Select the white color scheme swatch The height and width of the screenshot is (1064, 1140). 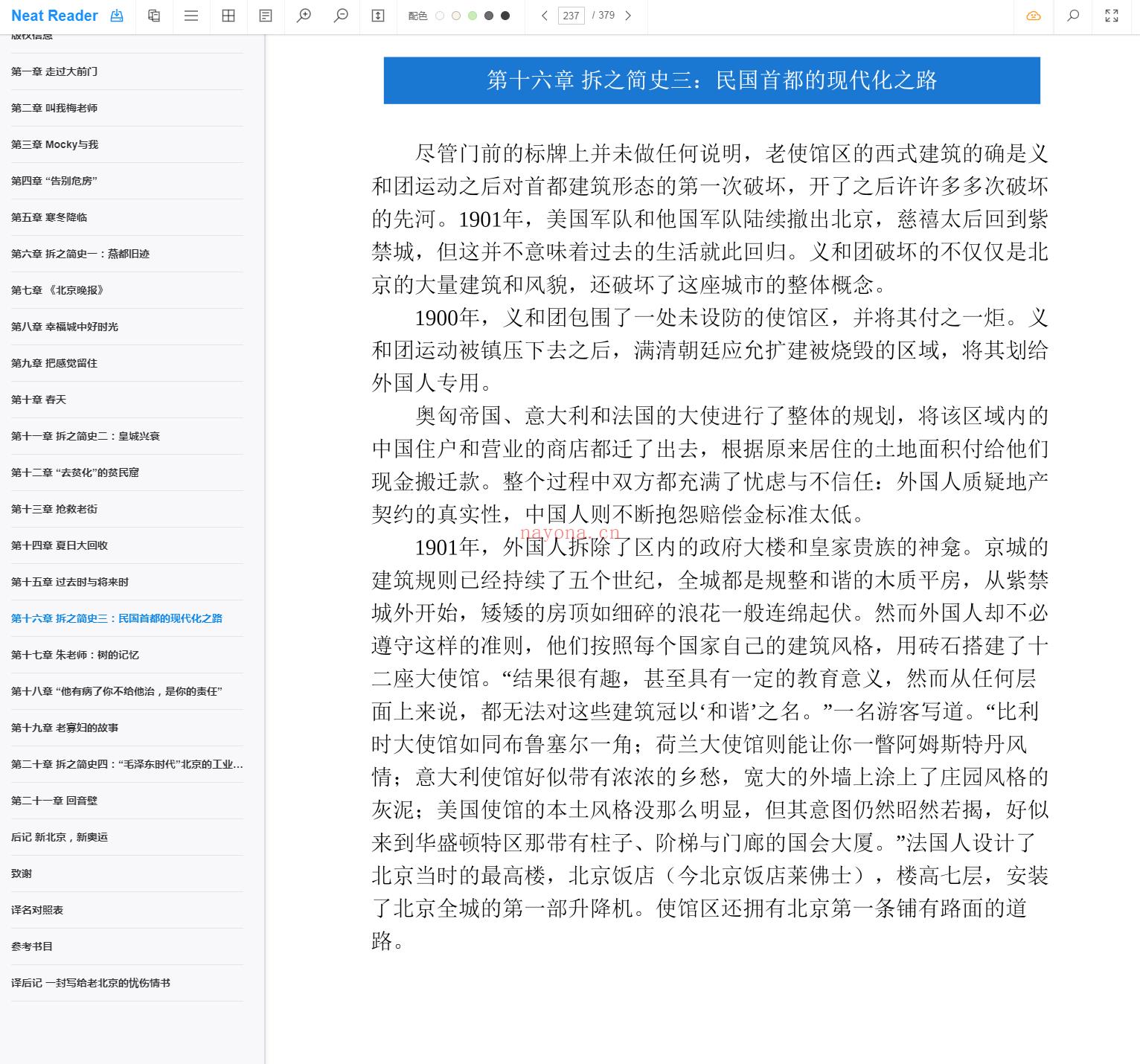point(440,16)
